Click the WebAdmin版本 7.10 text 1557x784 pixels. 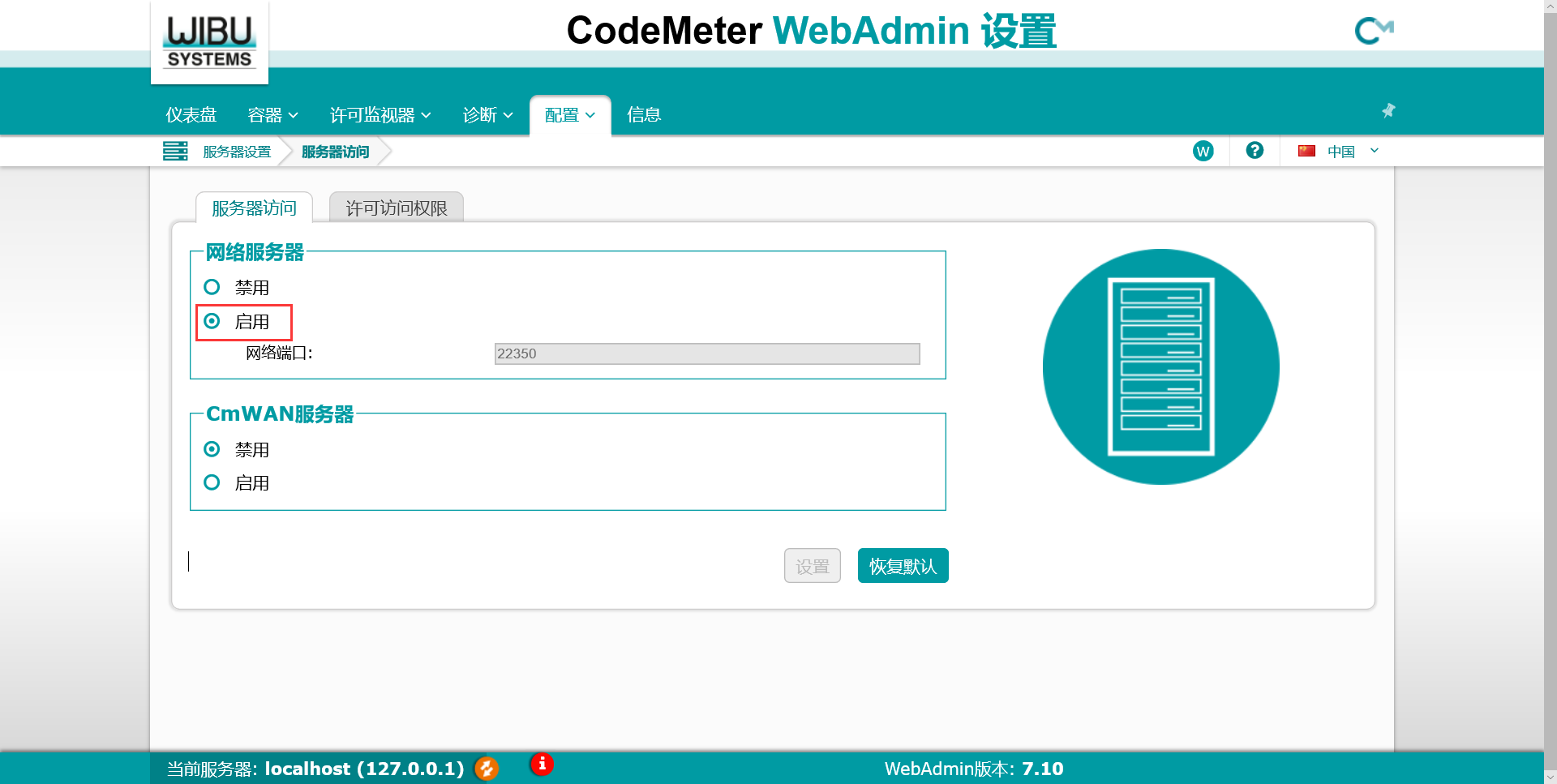(x=974, y=769)
